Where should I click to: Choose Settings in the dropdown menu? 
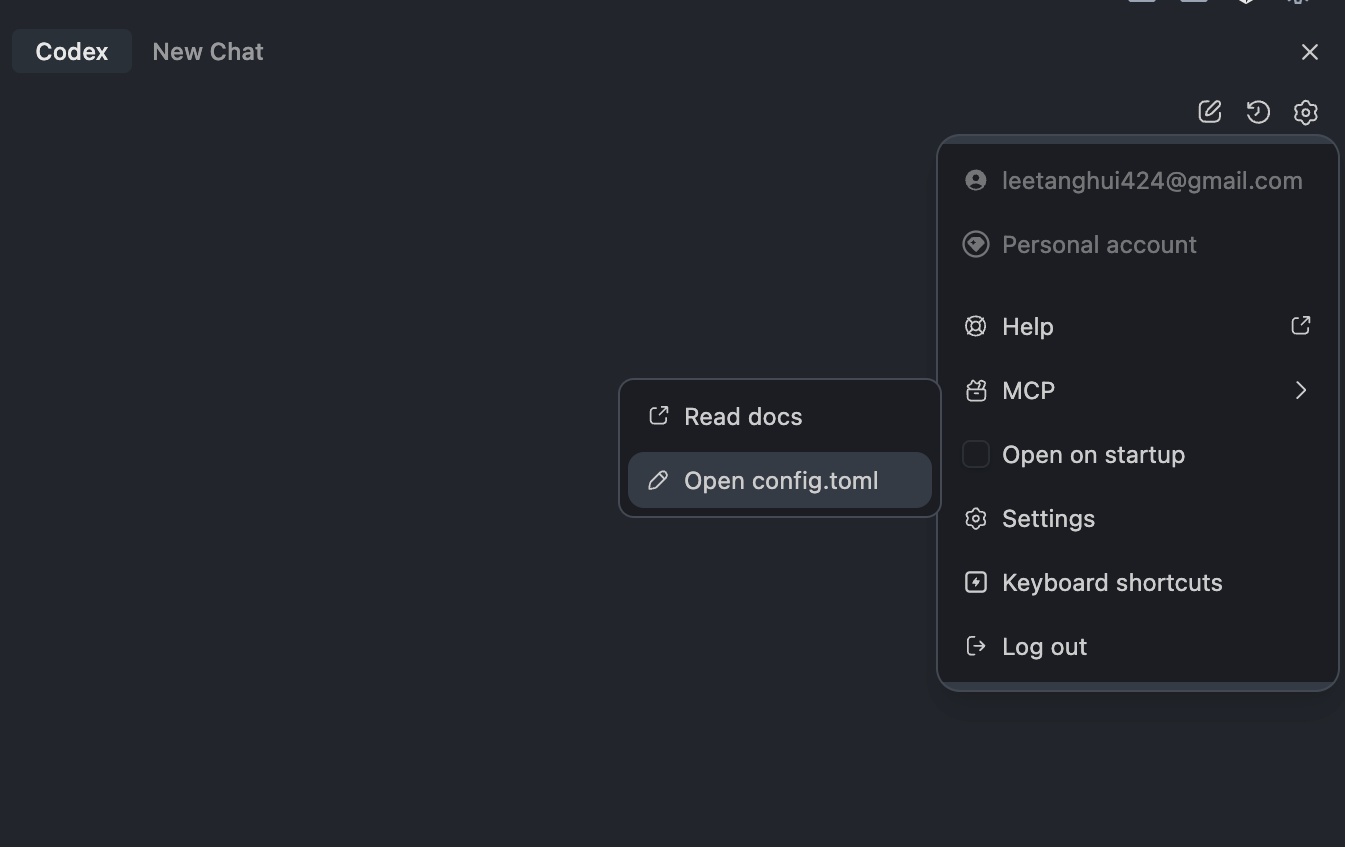pyautogui.click(x=1048, y=519)
